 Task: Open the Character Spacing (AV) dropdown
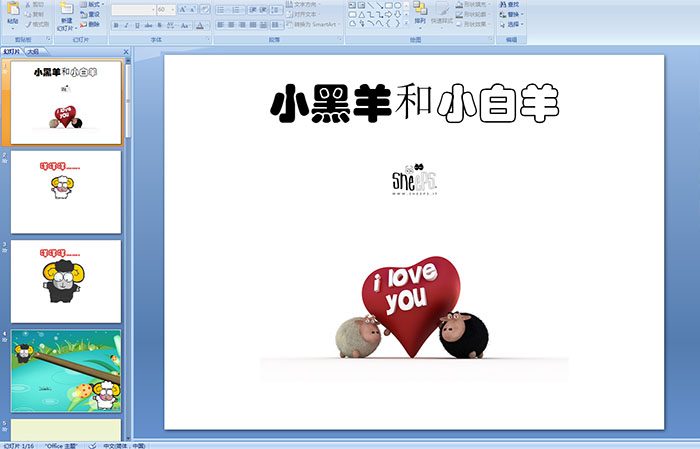click(x=172, y=25)
